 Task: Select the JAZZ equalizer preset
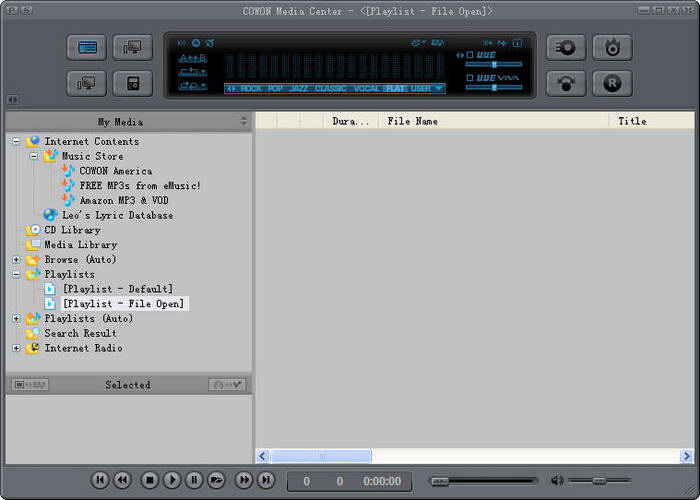coord(299,88)
